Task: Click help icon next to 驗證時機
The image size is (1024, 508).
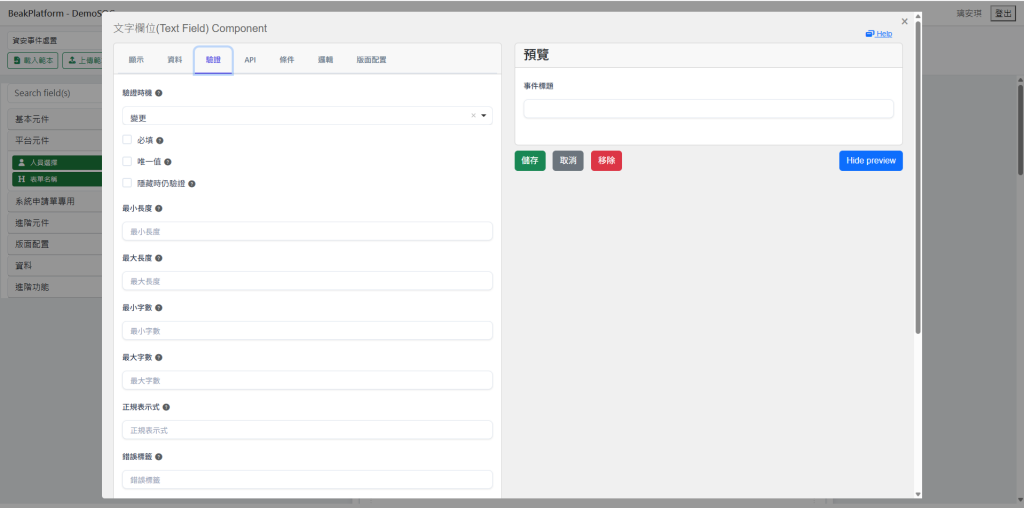Action: pyautogui.click(x=159, y=93)
